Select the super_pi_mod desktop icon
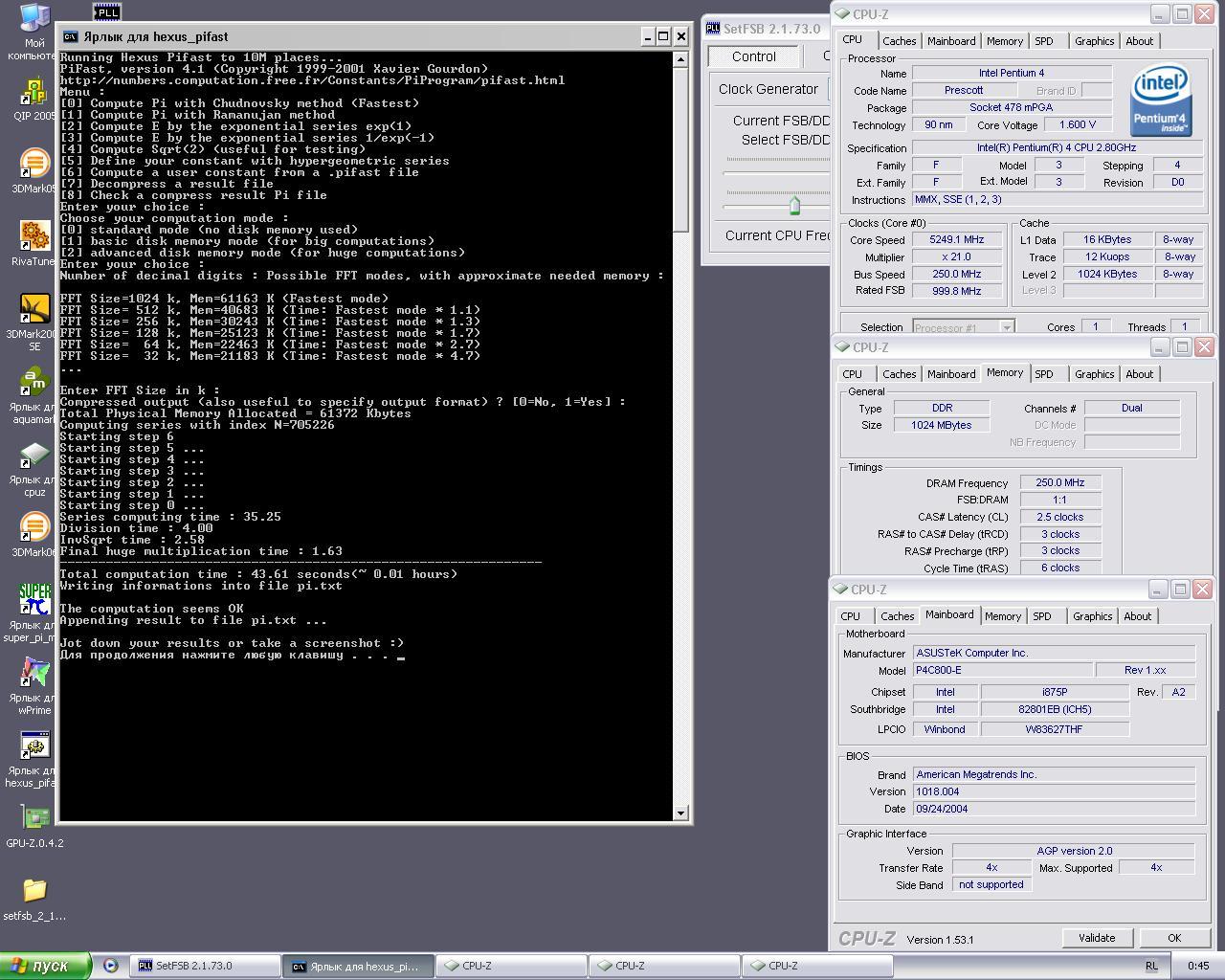The image size is (1225, 980). 34,612
